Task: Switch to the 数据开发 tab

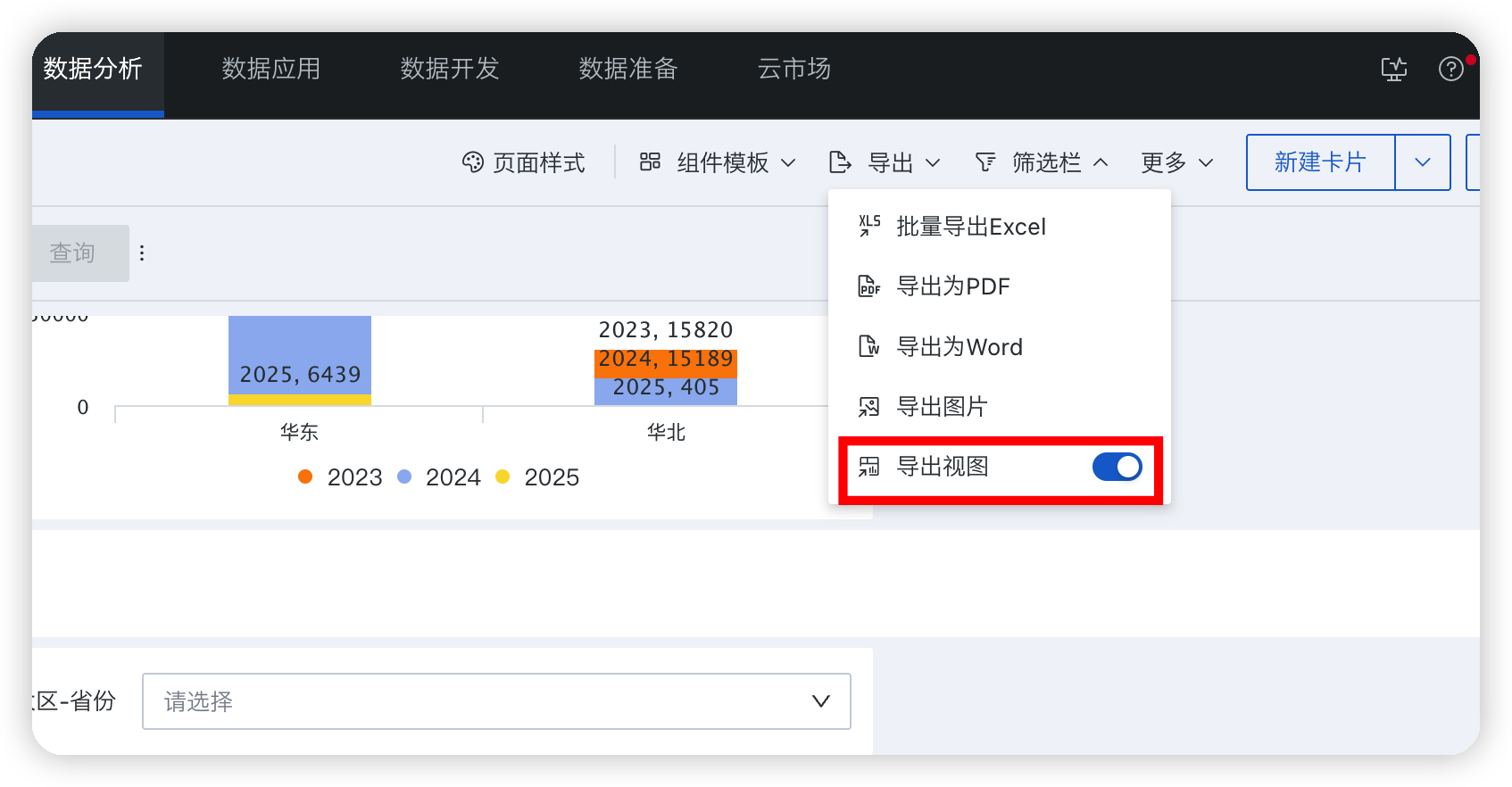Action: click(x=450, y=69)
